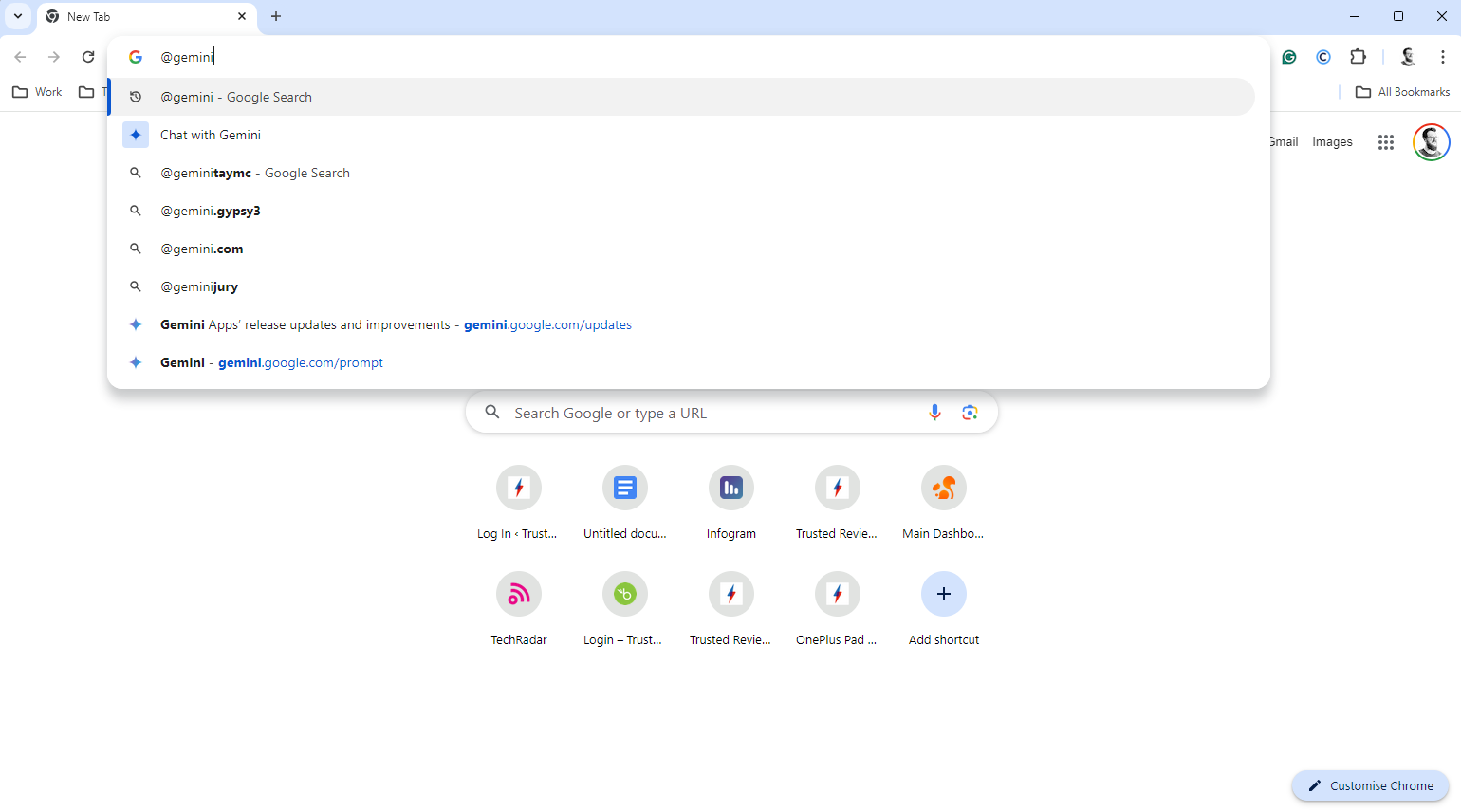Choose the '@geminijury' suggestion

(x=682, y=286)
